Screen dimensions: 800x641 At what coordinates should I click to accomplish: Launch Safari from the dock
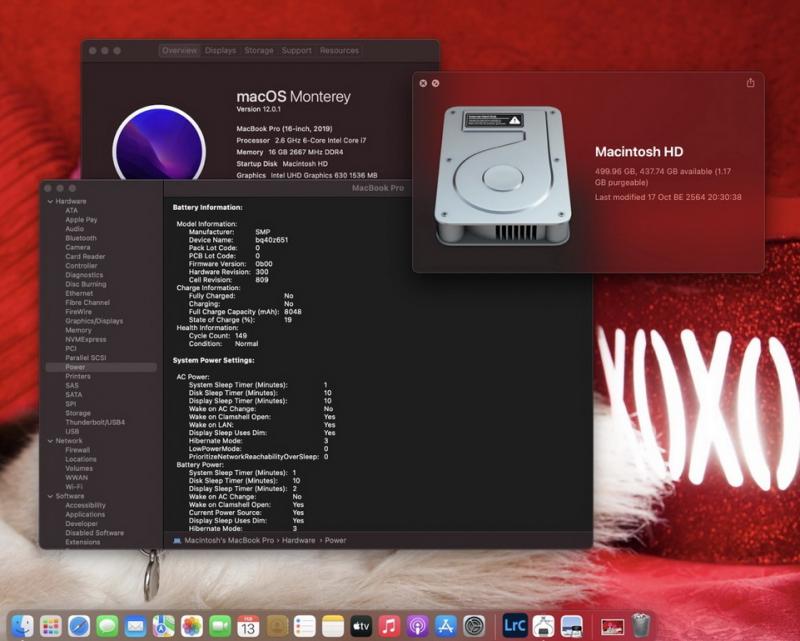78,626
